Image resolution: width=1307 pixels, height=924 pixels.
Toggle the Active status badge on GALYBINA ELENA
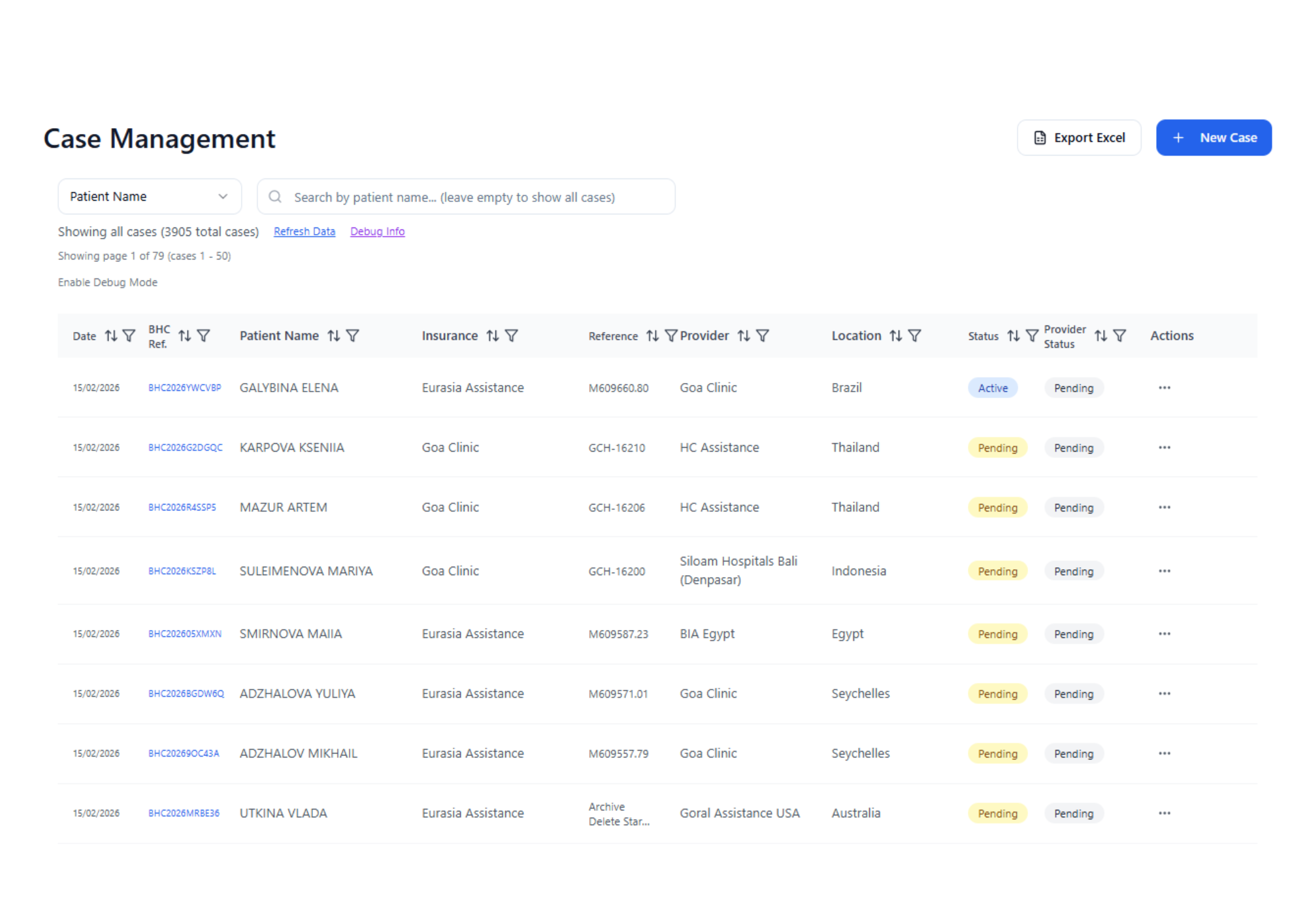[993, 387]
